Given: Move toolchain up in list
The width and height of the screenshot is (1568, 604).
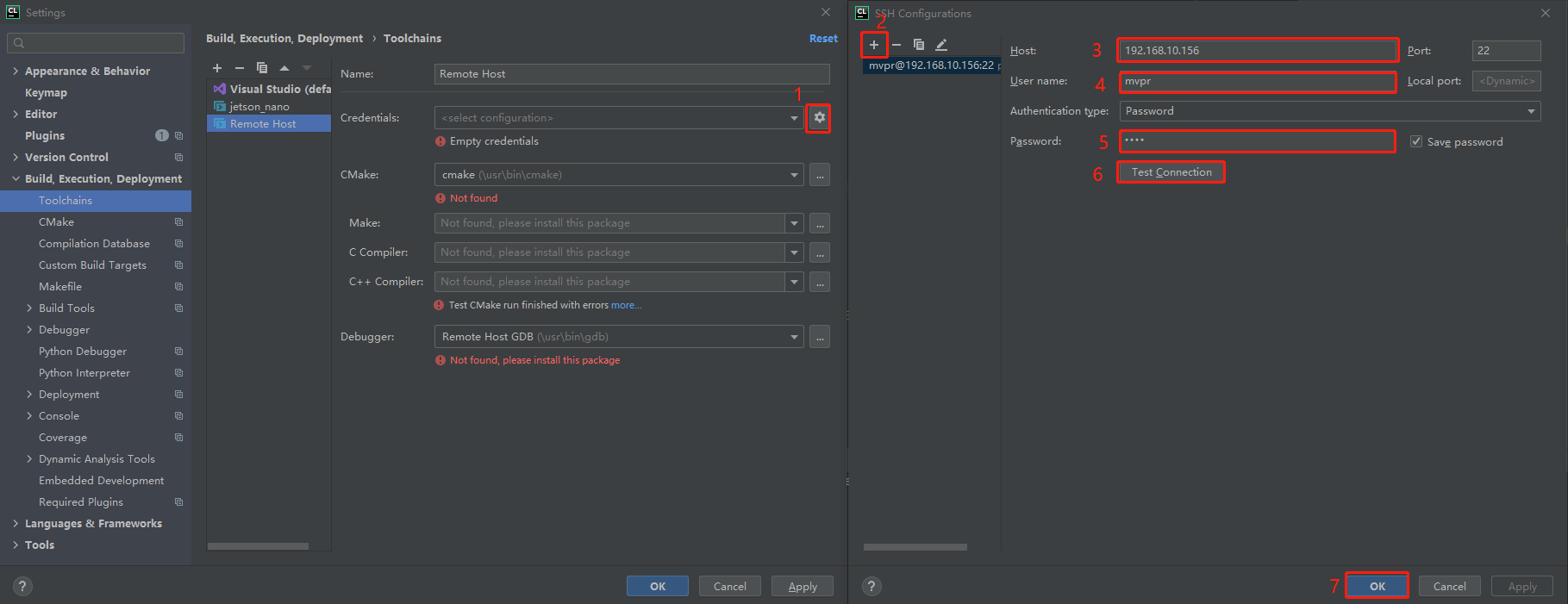Looking at the screenshot, I should click(284, 68).
